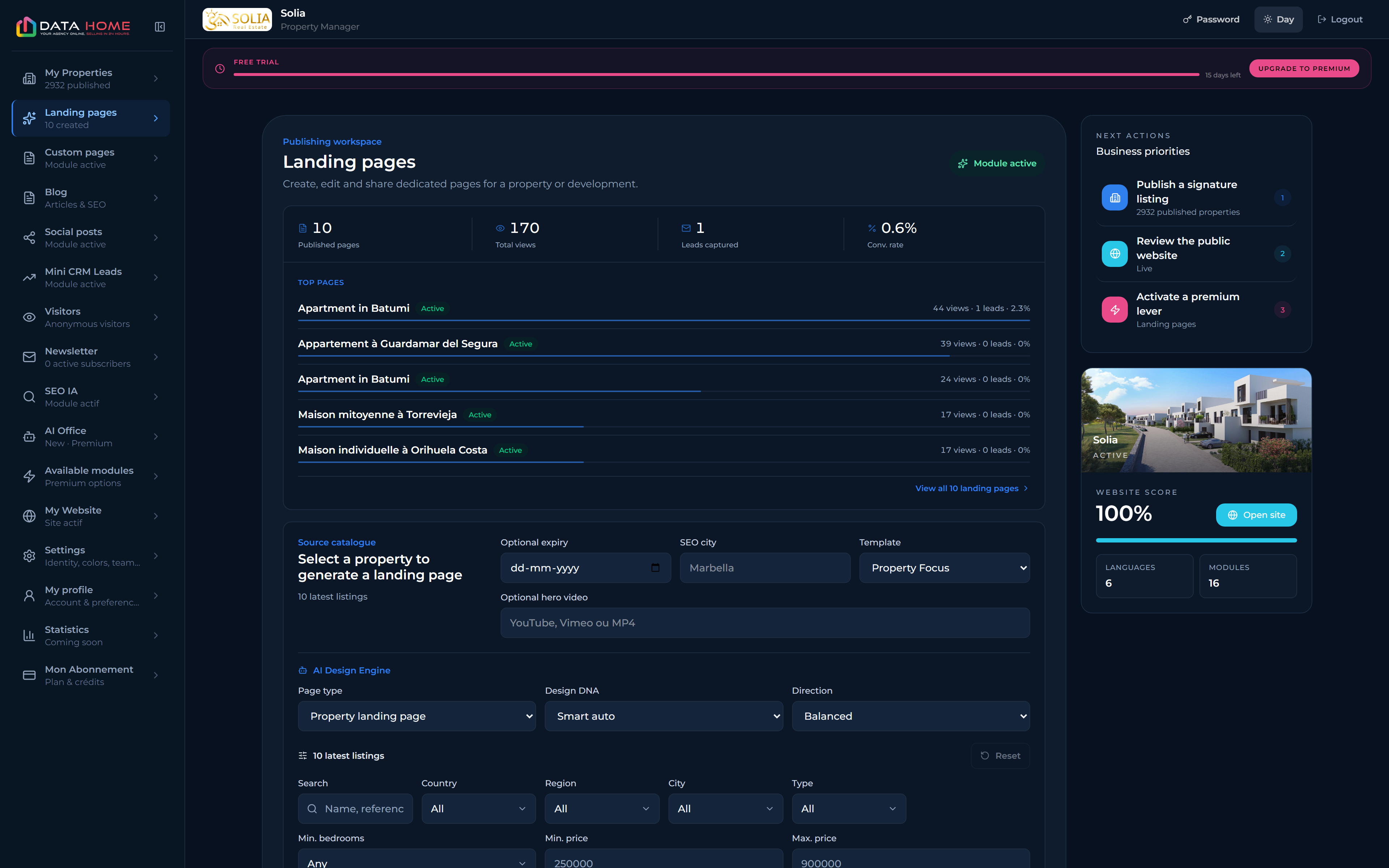Viewport: 1389px width, 868px height.
Task: Click the Social posts share icon
Action: click(29, 238)
